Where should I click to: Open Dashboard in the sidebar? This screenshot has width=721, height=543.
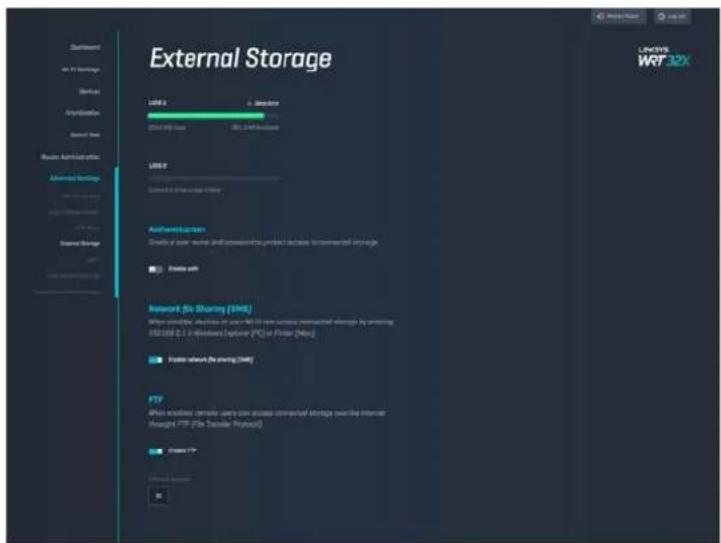pos(85,47)
